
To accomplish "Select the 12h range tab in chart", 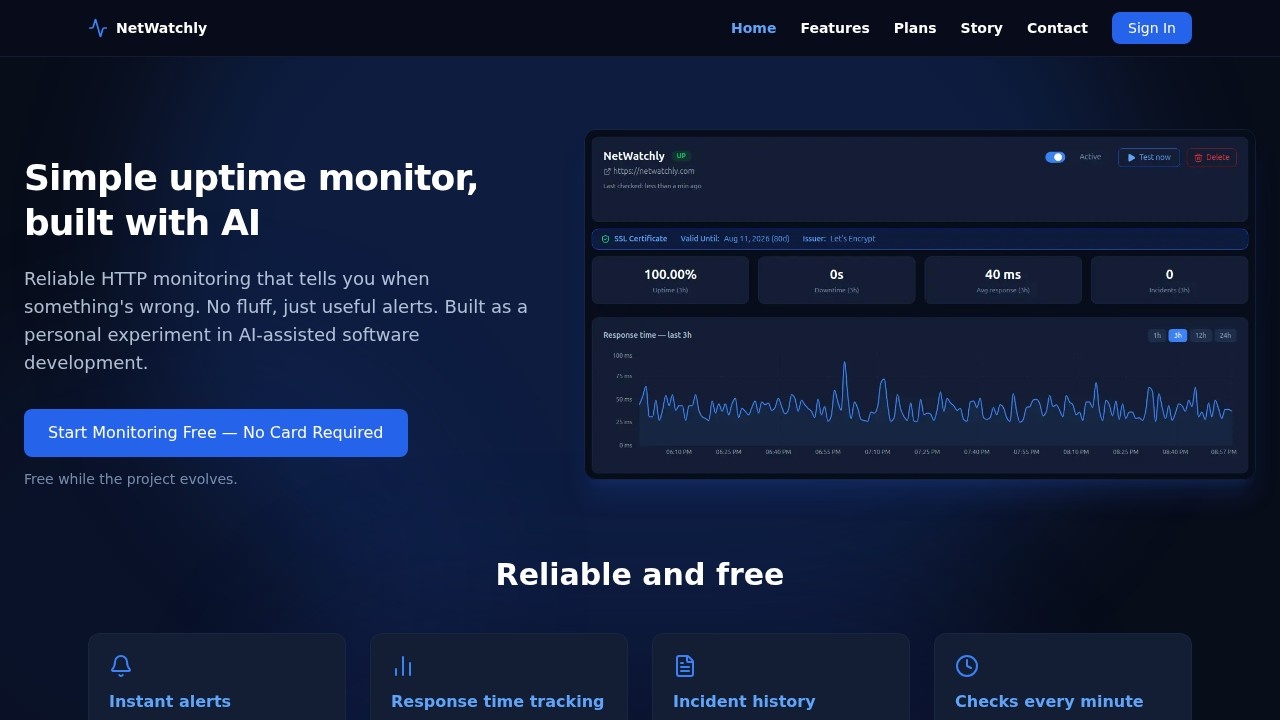I will point(1201,336).
